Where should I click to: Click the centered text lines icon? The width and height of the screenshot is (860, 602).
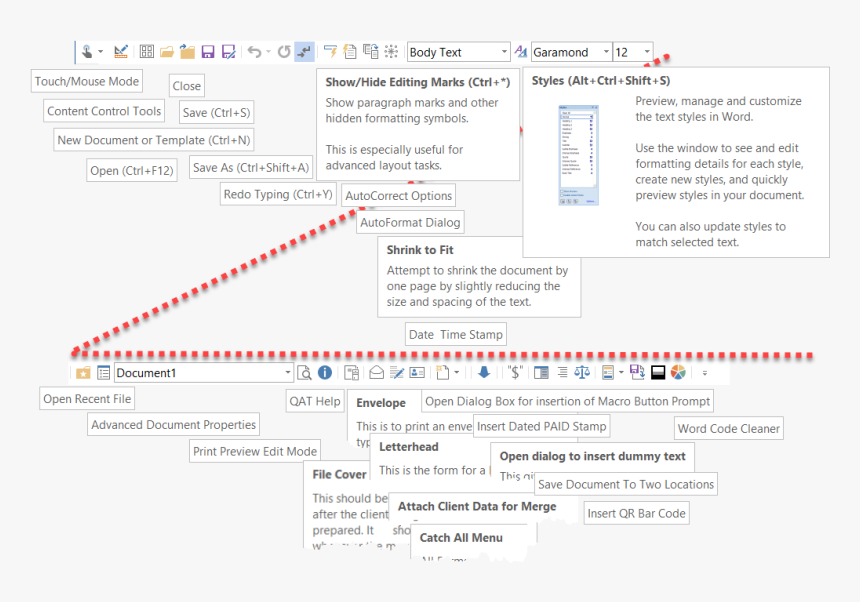point(562,373)
